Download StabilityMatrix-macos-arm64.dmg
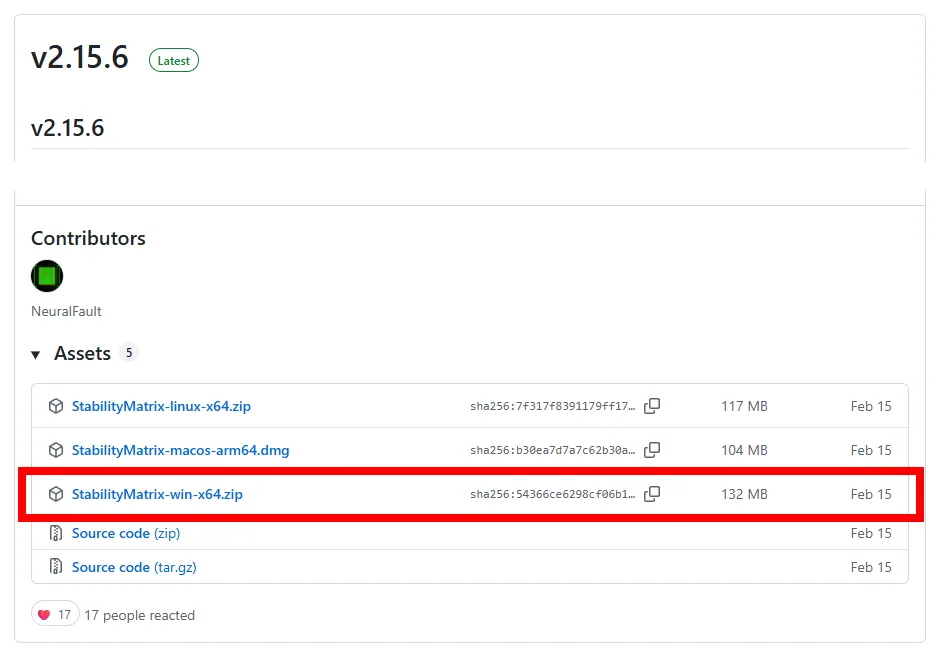The image size is (940, 660). pyautogui.click(x=180, y=450)
